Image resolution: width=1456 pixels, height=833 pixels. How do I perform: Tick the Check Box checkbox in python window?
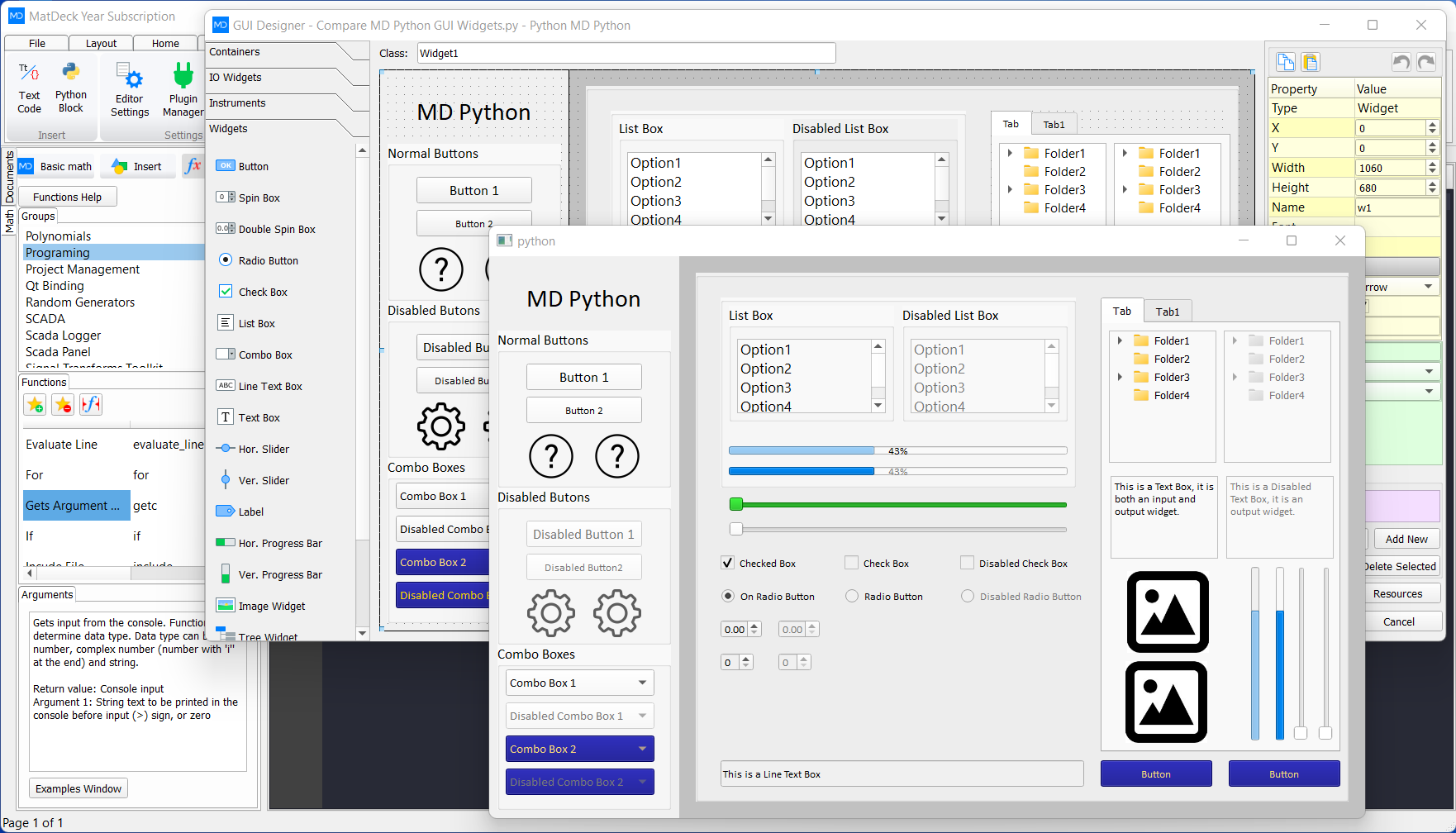pos(851,563)
